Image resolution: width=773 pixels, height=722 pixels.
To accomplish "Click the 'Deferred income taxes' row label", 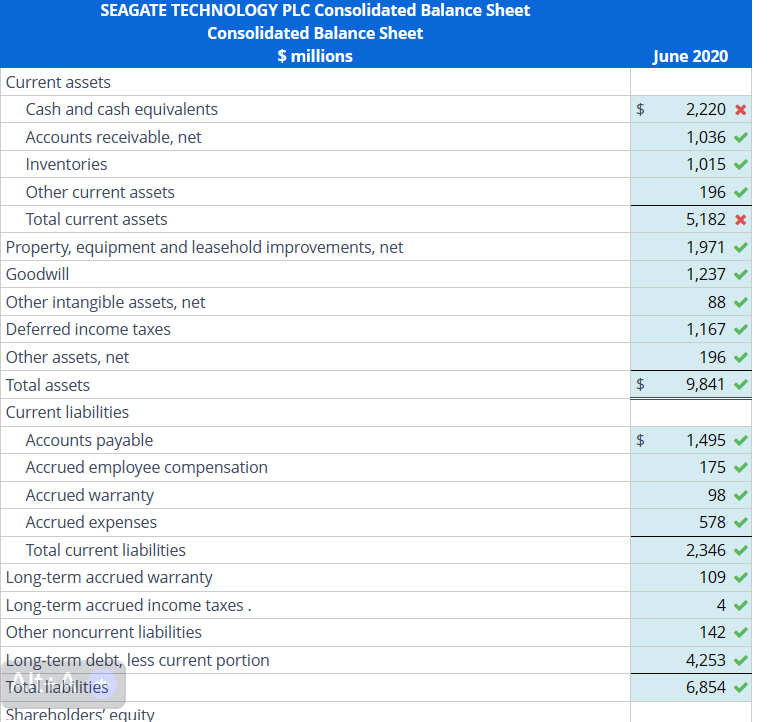I will tap(88, 329).
